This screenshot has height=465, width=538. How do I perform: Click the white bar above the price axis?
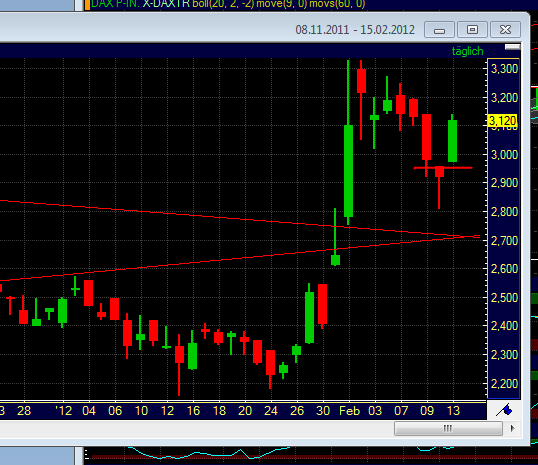(513, 47)
